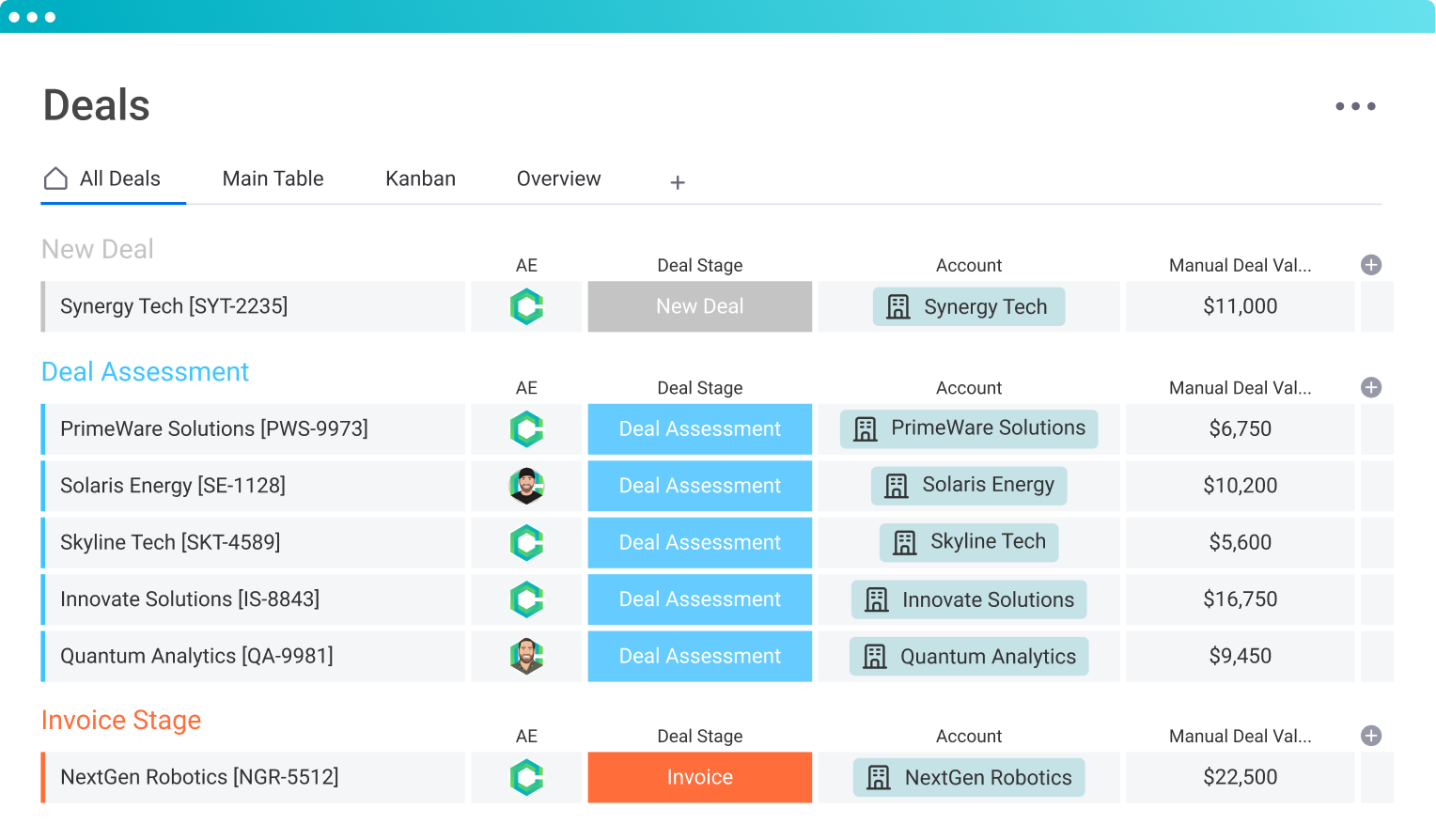Click the home icon on All Deals tab

56,179
